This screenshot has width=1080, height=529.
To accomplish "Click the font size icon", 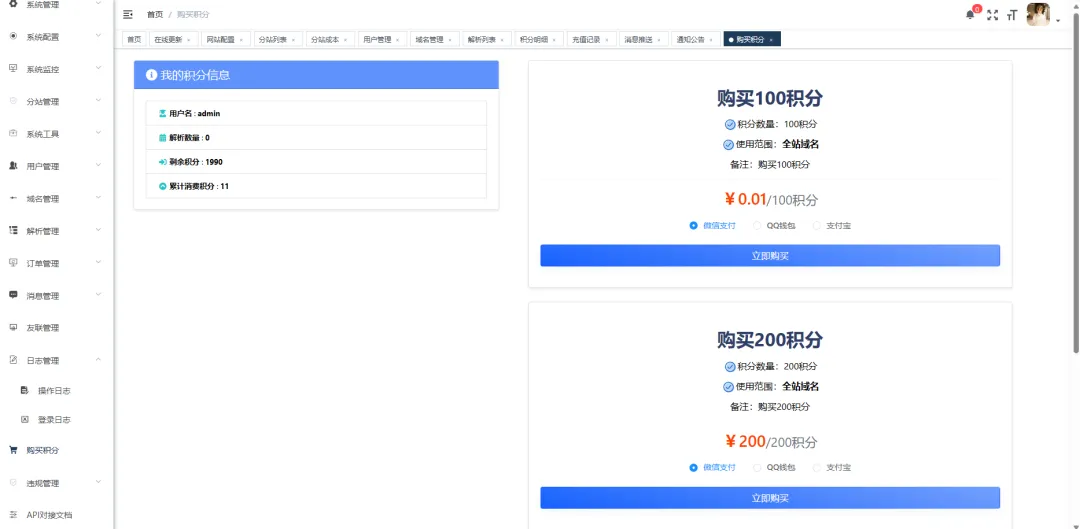I will pyautogui.click(x=1012, y=15).
